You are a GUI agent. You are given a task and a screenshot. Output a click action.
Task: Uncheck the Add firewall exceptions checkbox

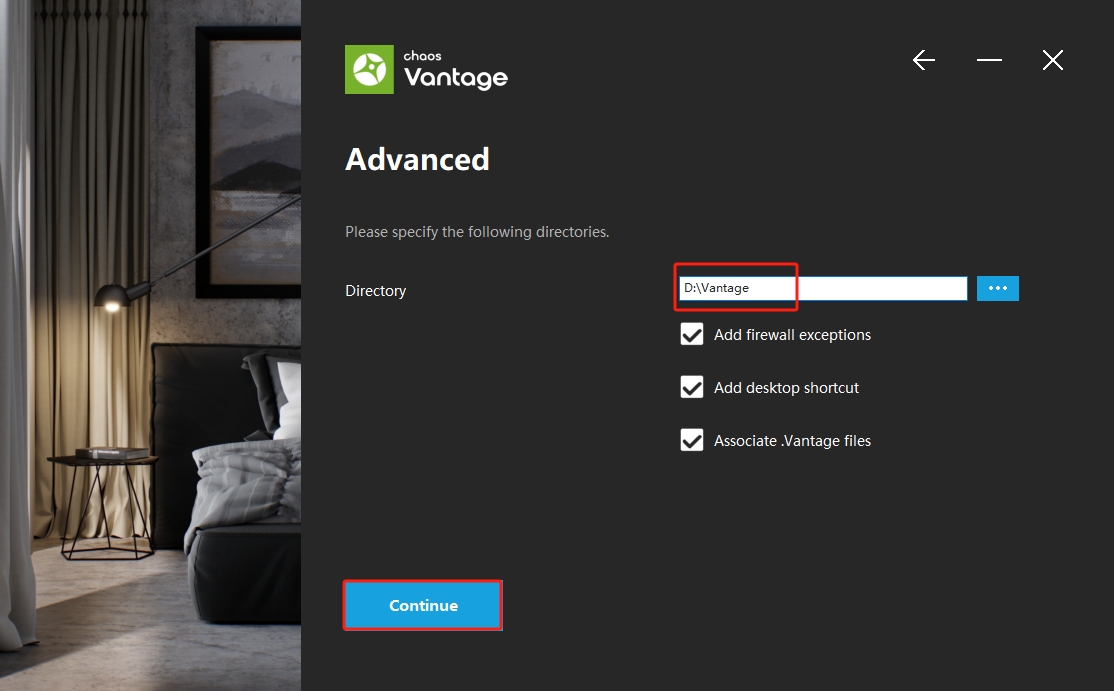692,335
